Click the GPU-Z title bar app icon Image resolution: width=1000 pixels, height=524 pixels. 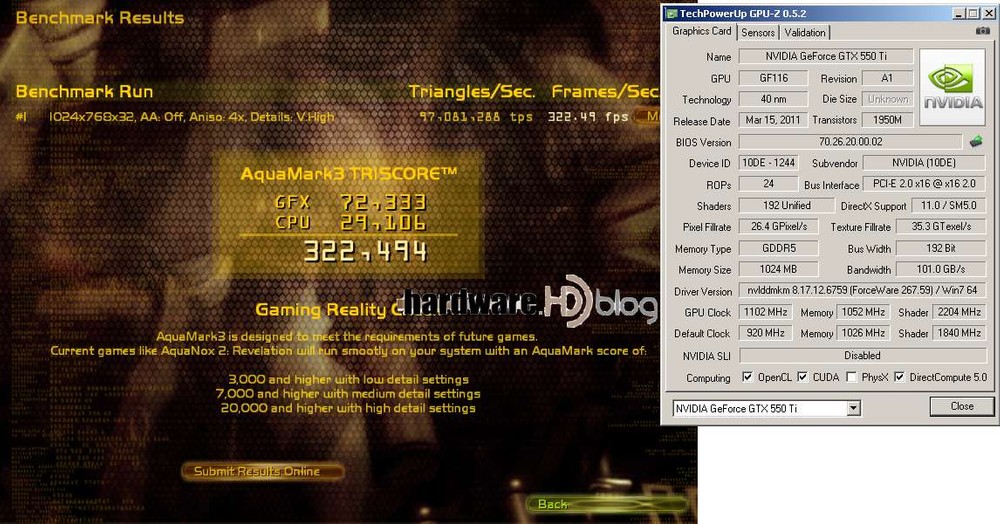671,13
